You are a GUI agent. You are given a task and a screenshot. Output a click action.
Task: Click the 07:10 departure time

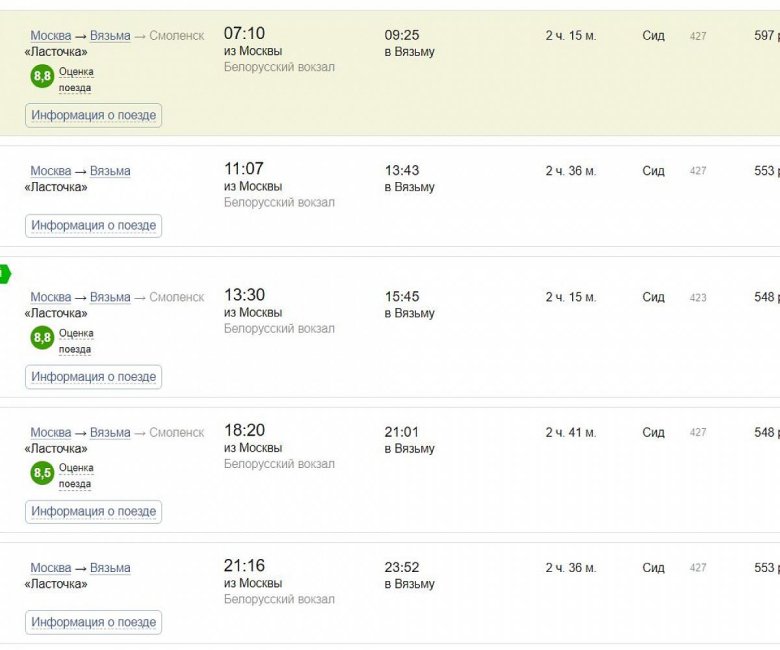tap(244, 34)
